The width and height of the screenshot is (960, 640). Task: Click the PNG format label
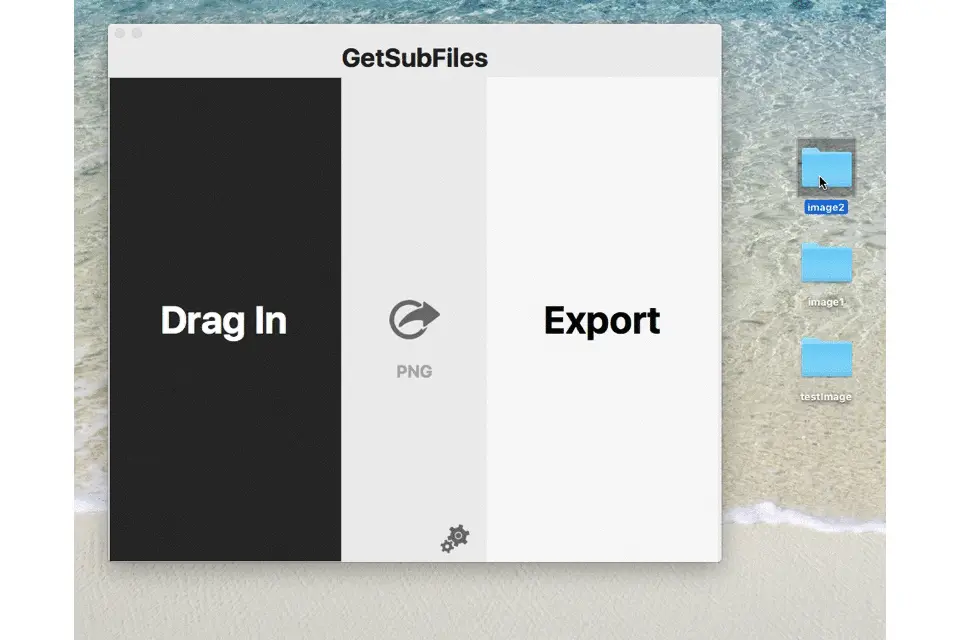[x=414, y=371]
